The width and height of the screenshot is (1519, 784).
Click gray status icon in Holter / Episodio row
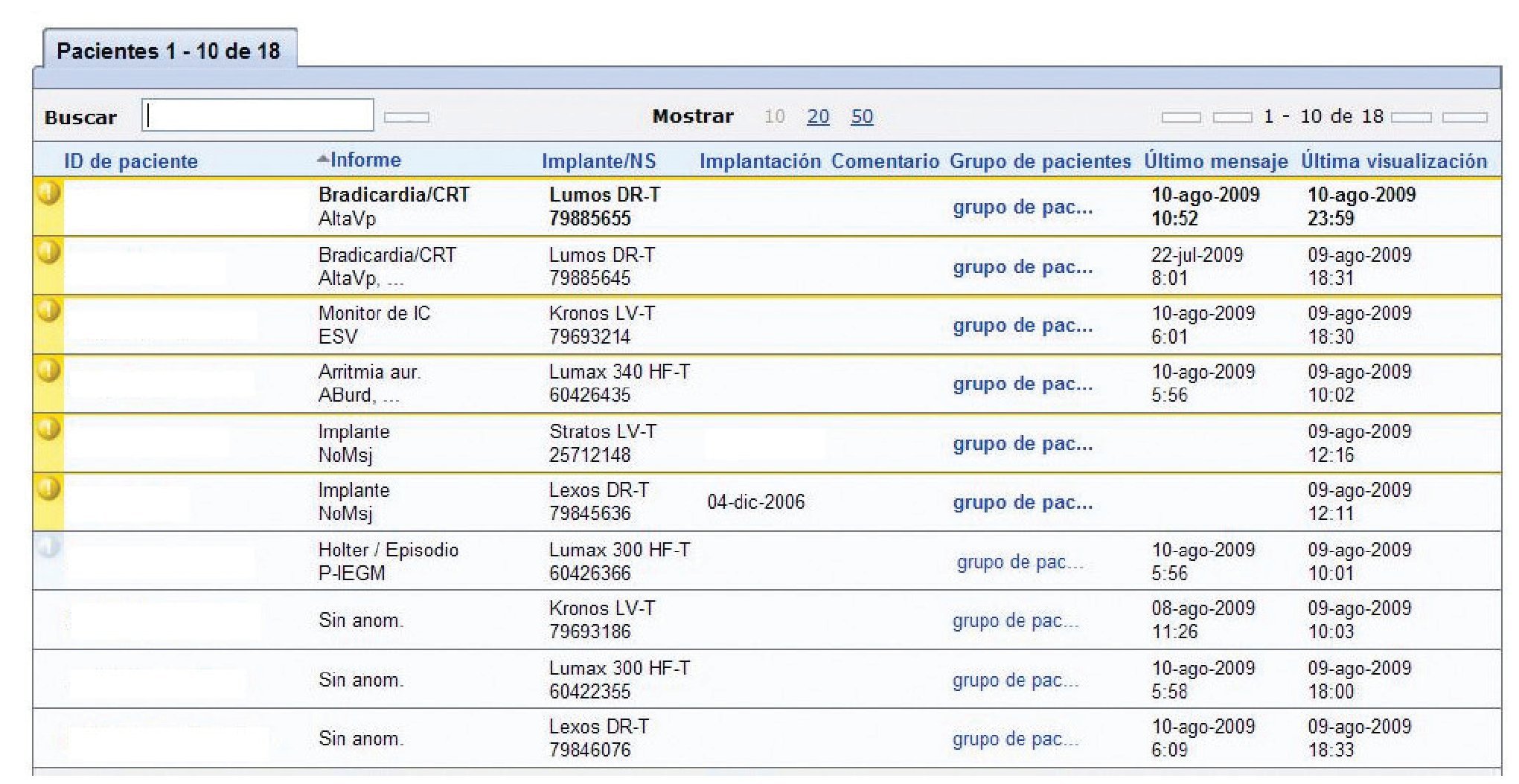pos(48,548)
